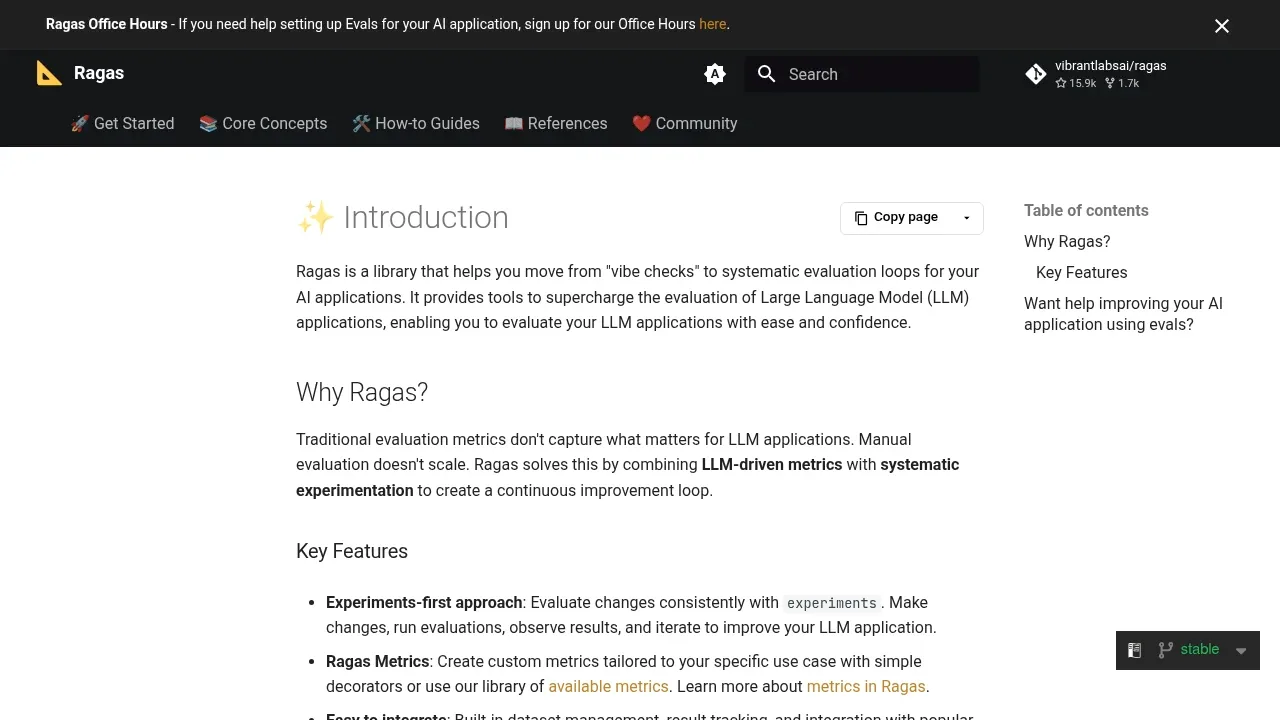Click the 'Why Ragas?' section heading
The image size is (1280, 720).
pyautogui.click(x=362, y=392)
